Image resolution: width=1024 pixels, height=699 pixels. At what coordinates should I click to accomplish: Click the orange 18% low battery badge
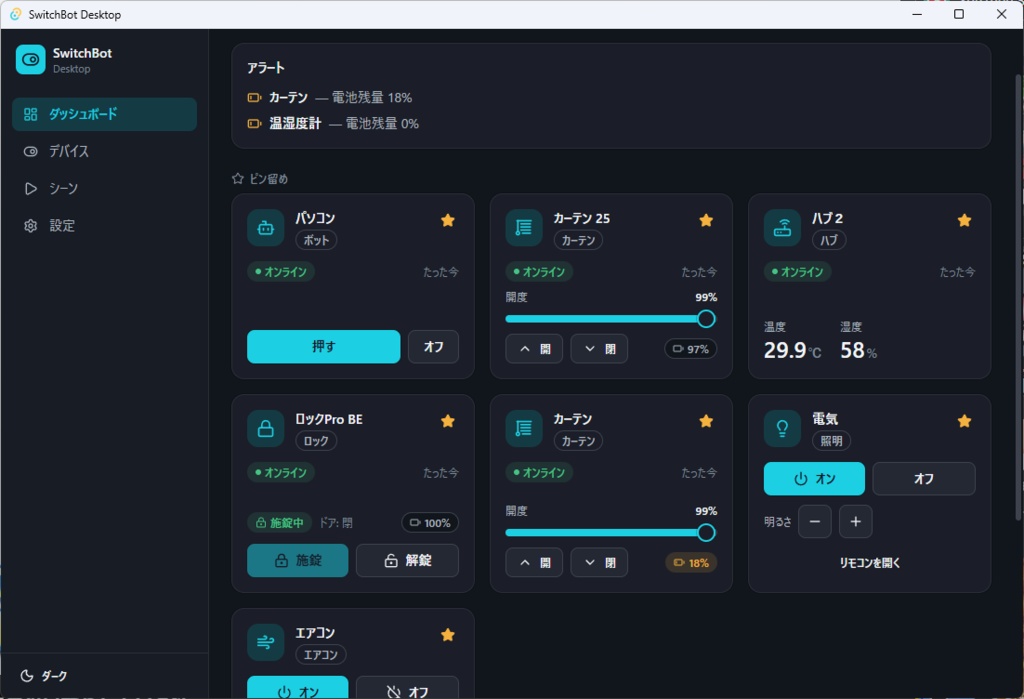click(691, 562)
